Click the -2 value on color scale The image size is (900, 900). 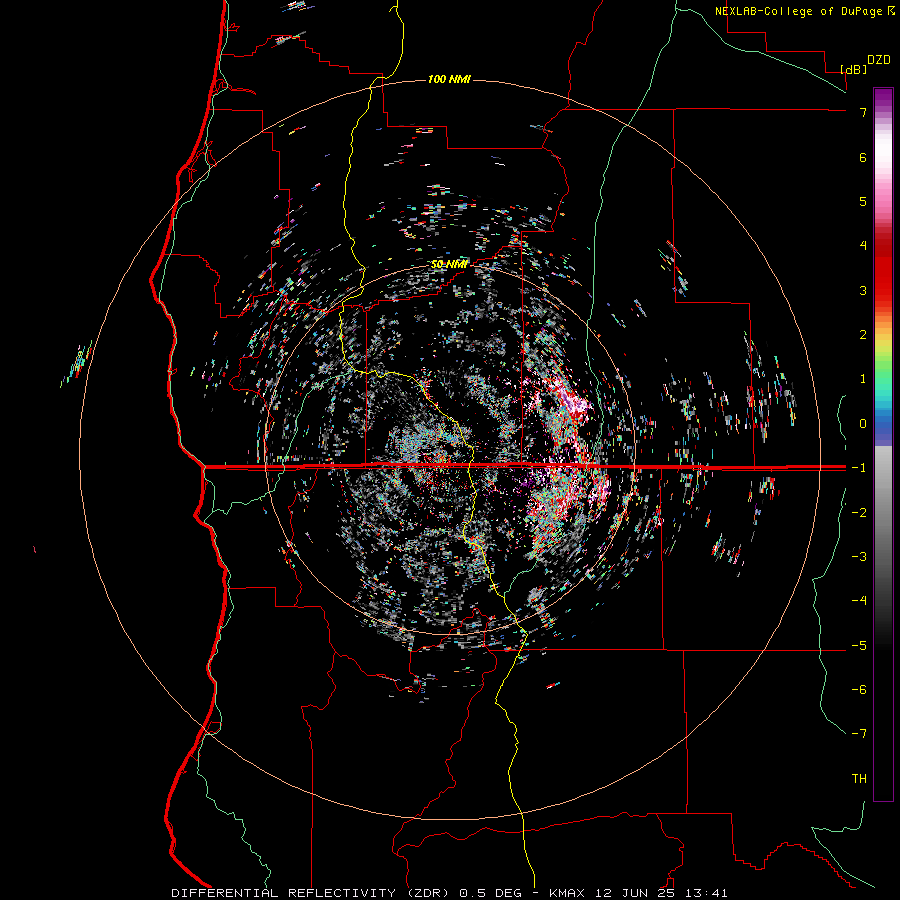pyautogui.click(x=859, y=513)
